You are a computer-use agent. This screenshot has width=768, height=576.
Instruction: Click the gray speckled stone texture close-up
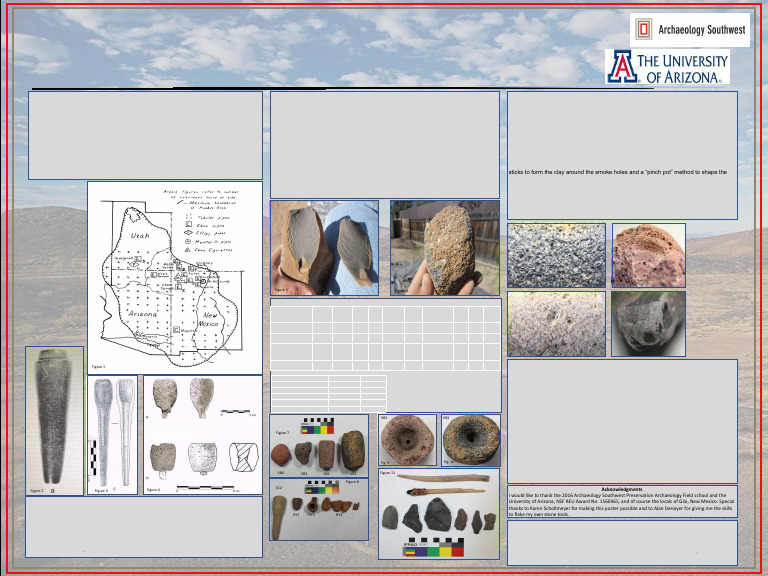coord(556,256)
